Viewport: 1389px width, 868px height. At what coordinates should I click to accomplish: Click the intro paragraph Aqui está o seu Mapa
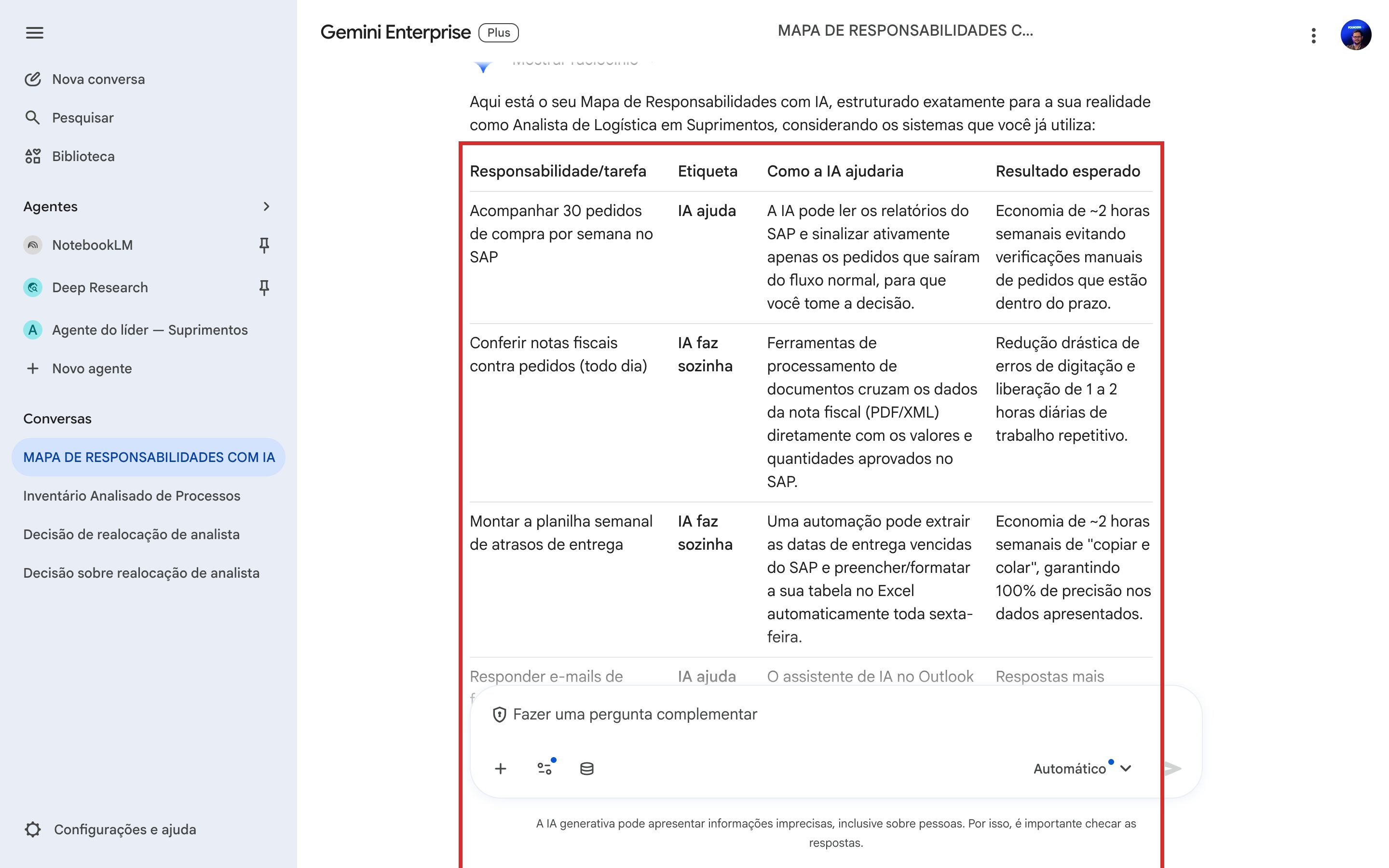pyautogui.click(x=810, y=113)
